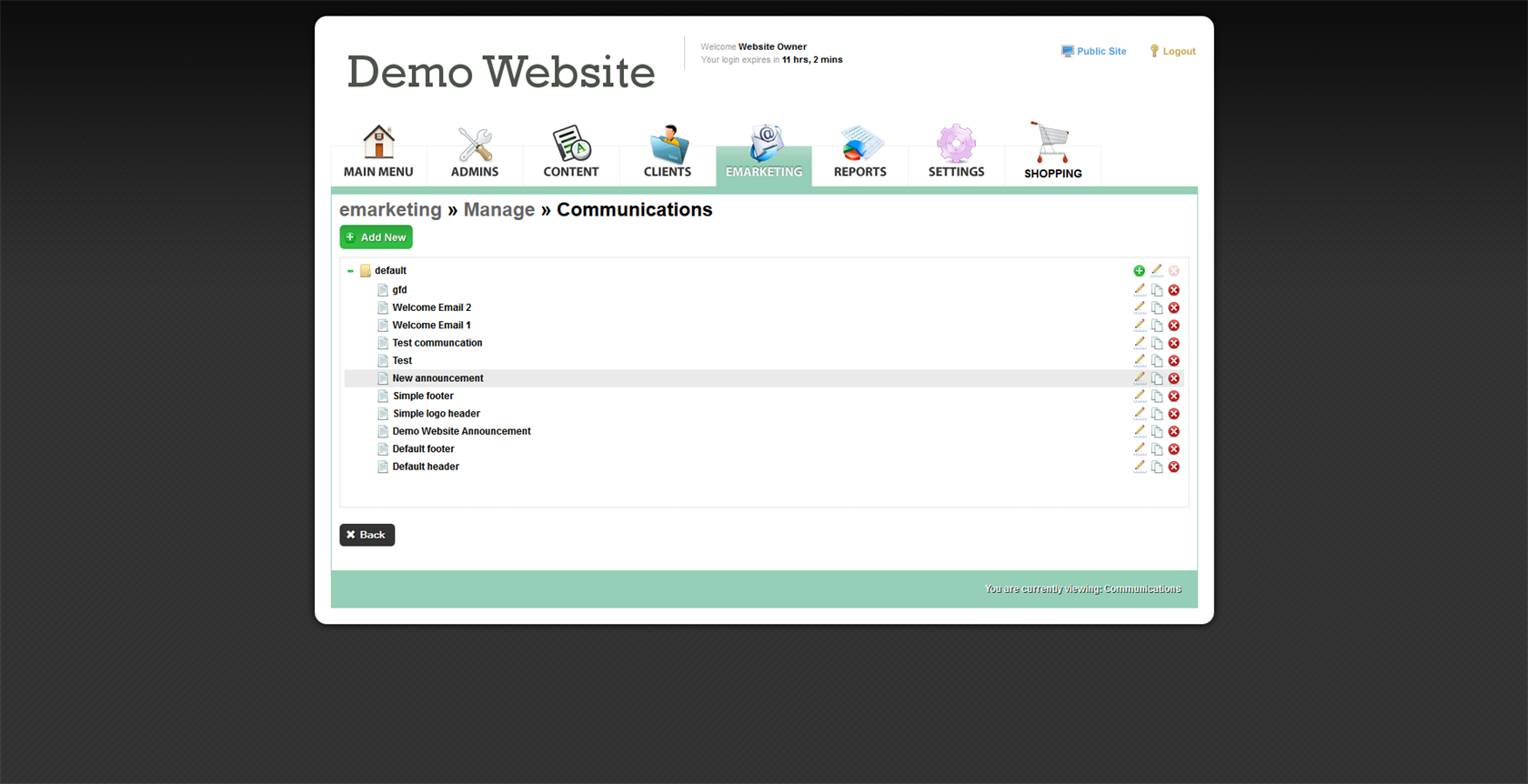Edit the Demo Website Announcement entry
Image resolution: width=1528 pixels, height=784 pixels.
click(x=1139, y=431)
